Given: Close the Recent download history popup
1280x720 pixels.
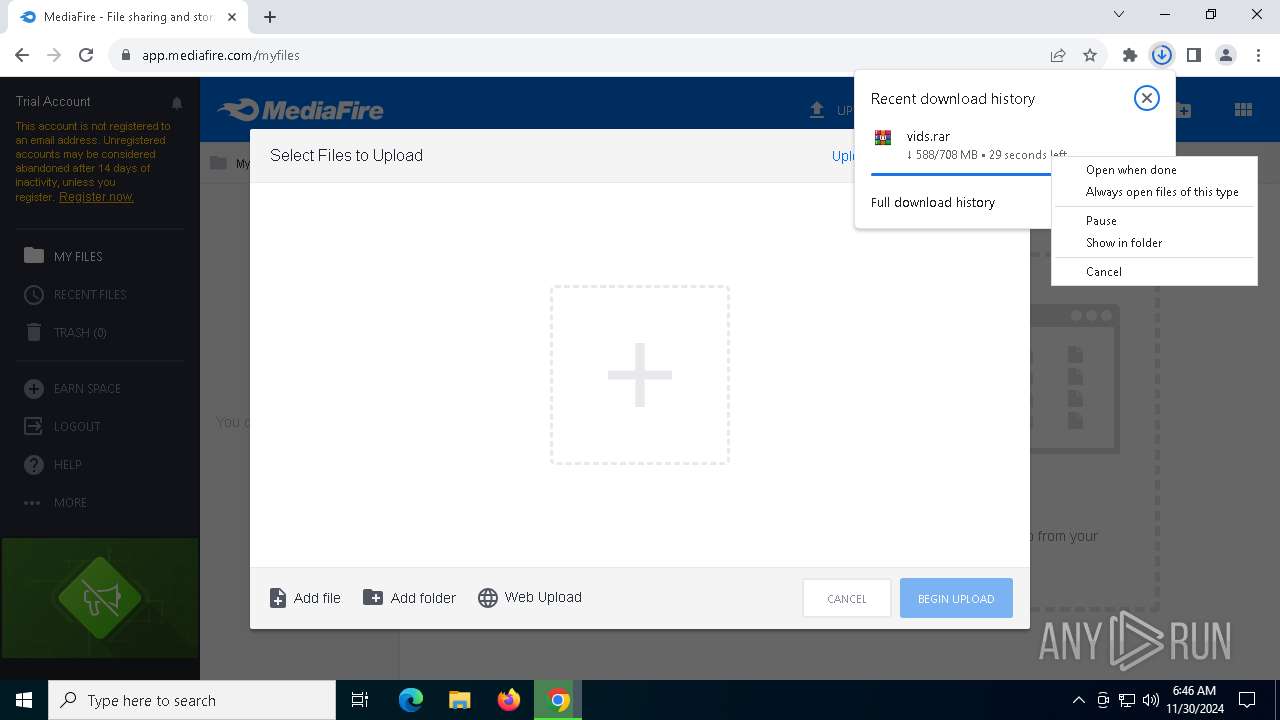Looking at the screenshot, I should point(1146,98).
